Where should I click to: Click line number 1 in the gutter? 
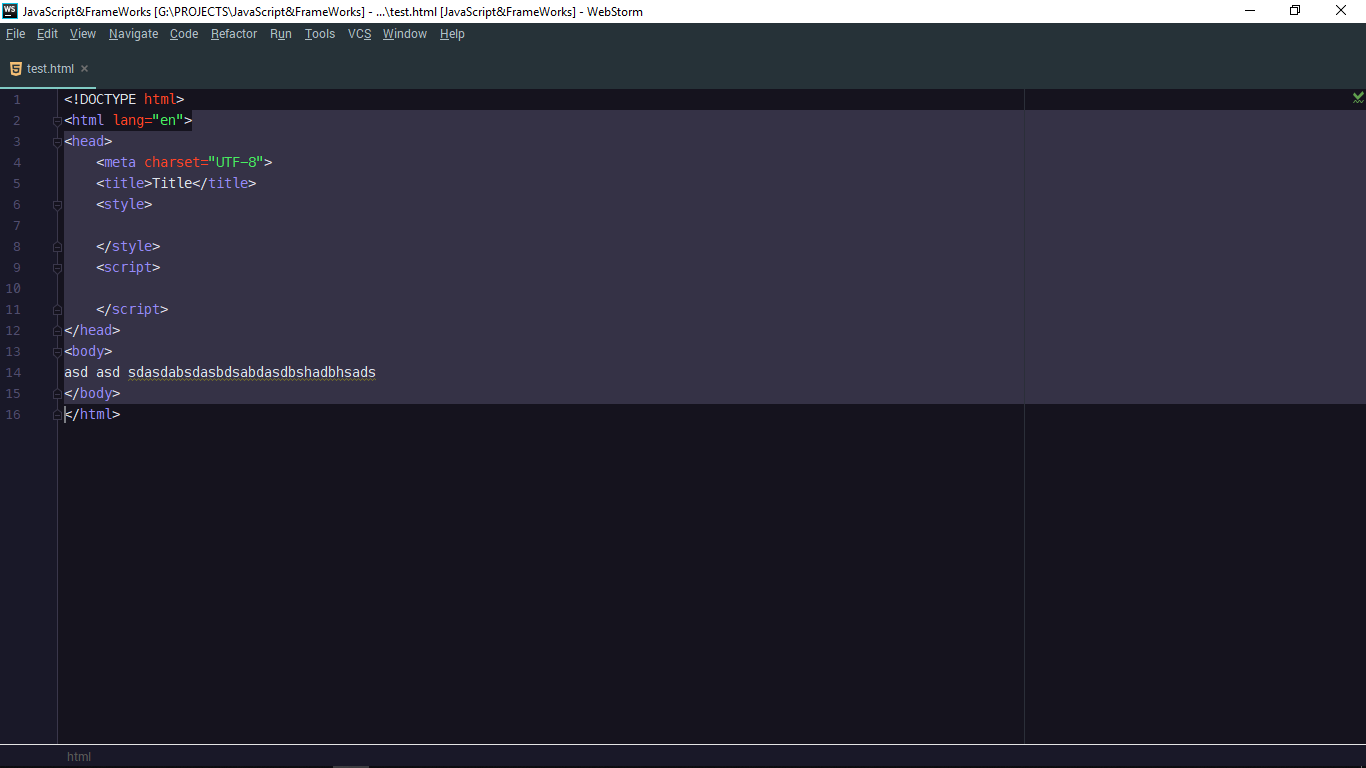[16, 99]
